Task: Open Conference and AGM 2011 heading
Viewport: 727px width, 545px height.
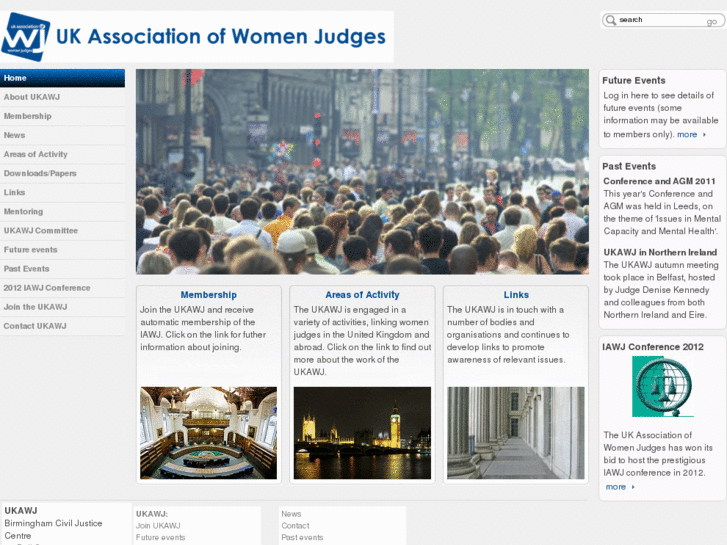Action: 659,181
